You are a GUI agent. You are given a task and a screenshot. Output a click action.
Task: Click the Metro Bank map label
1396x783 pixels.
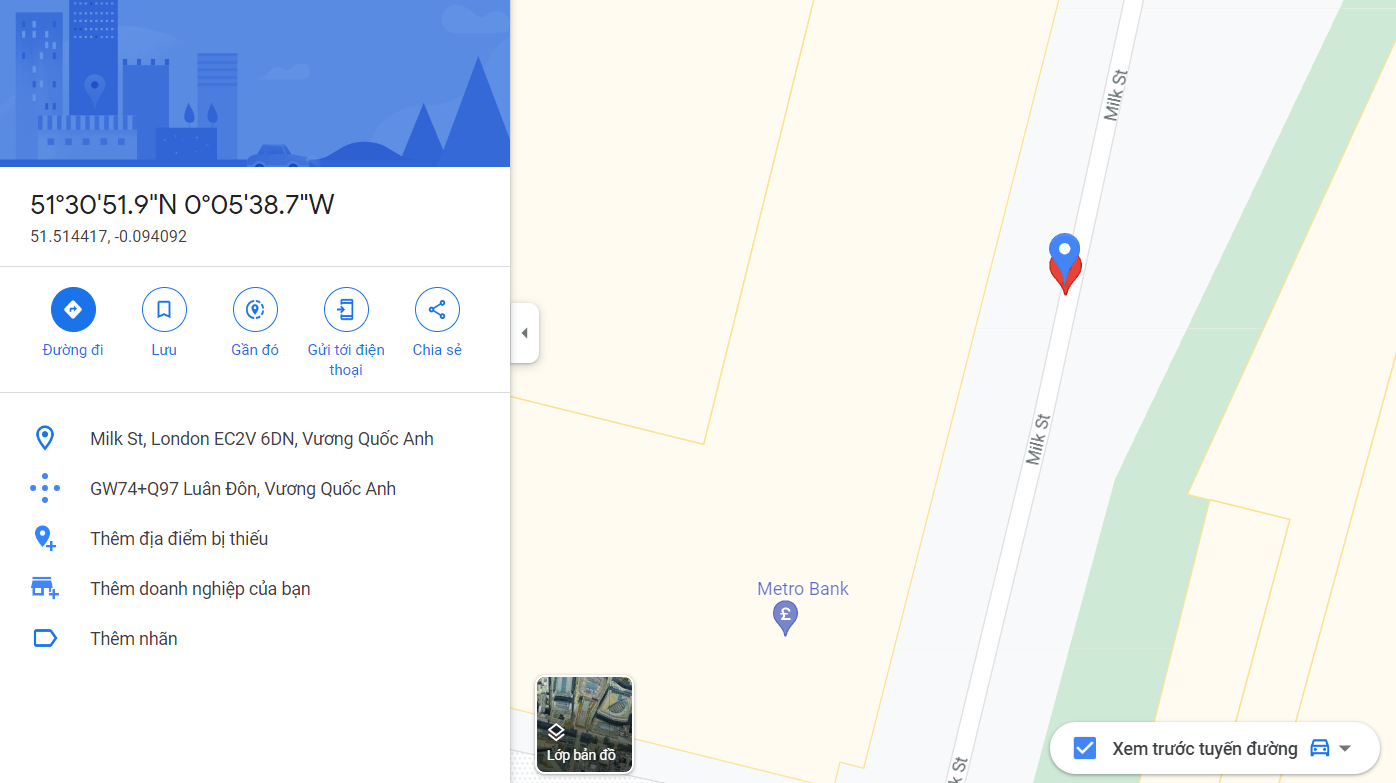click(x=803, y=589)
